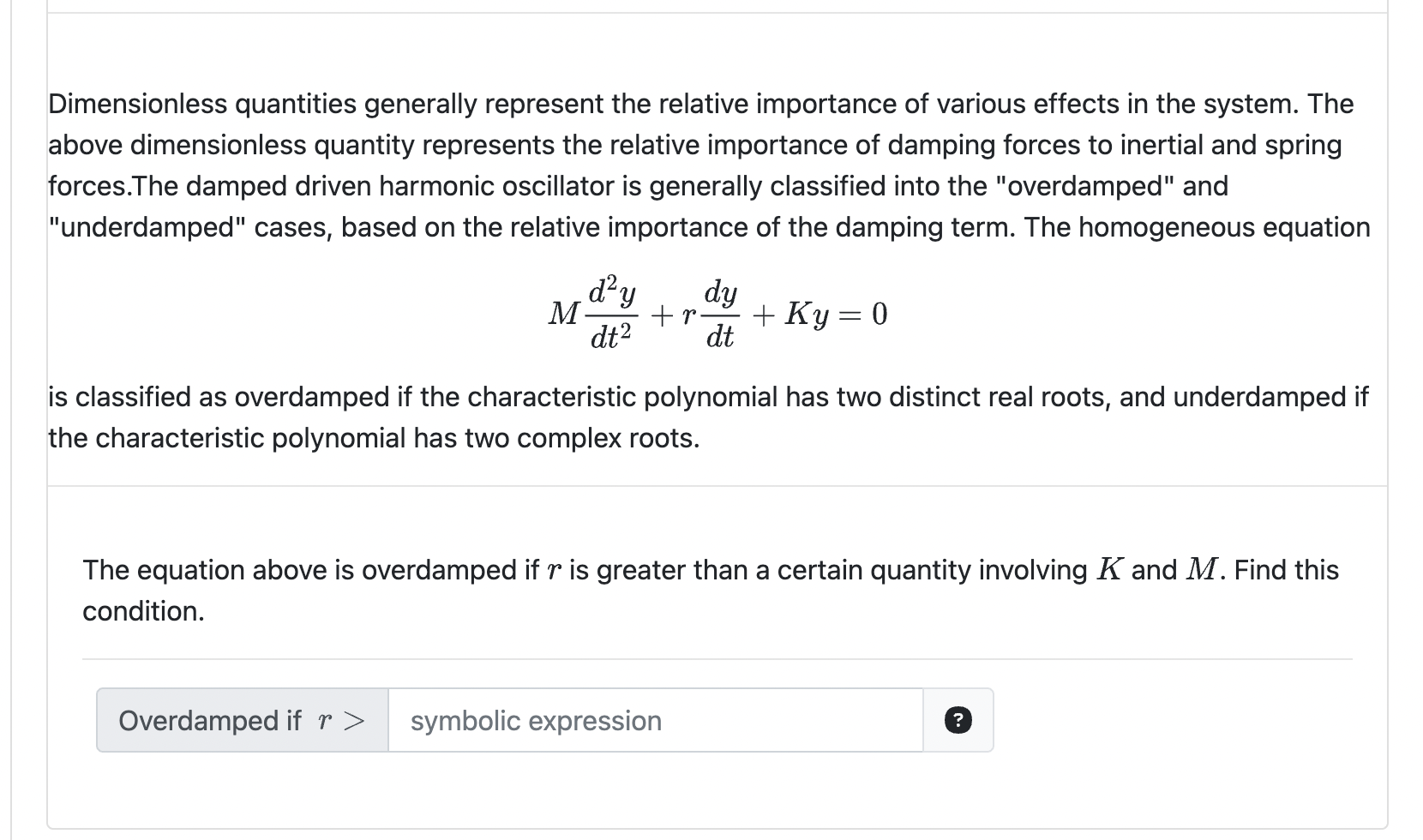Image resolution: width=1423 pixels, height=840 pixels.
Task: Click the grey condition label before the input
Action: [x=242, y=721]
